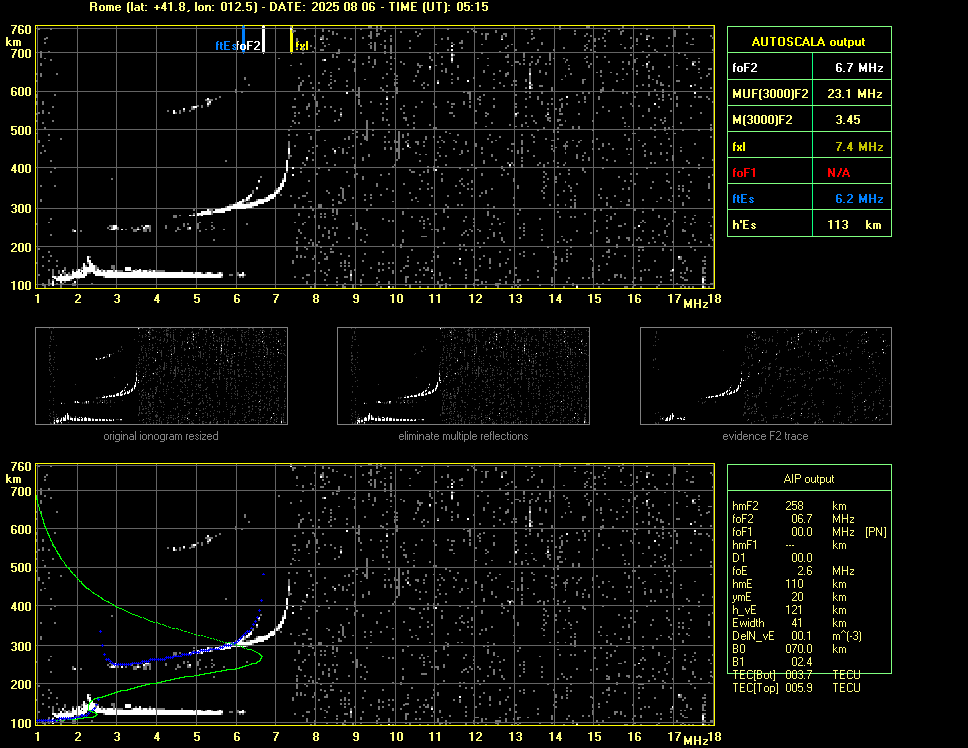The height and width of the screenshot is (748, 968).
Task: Click the foF2 06.7 MHz row in AIP output
Action: pos(793,519)
